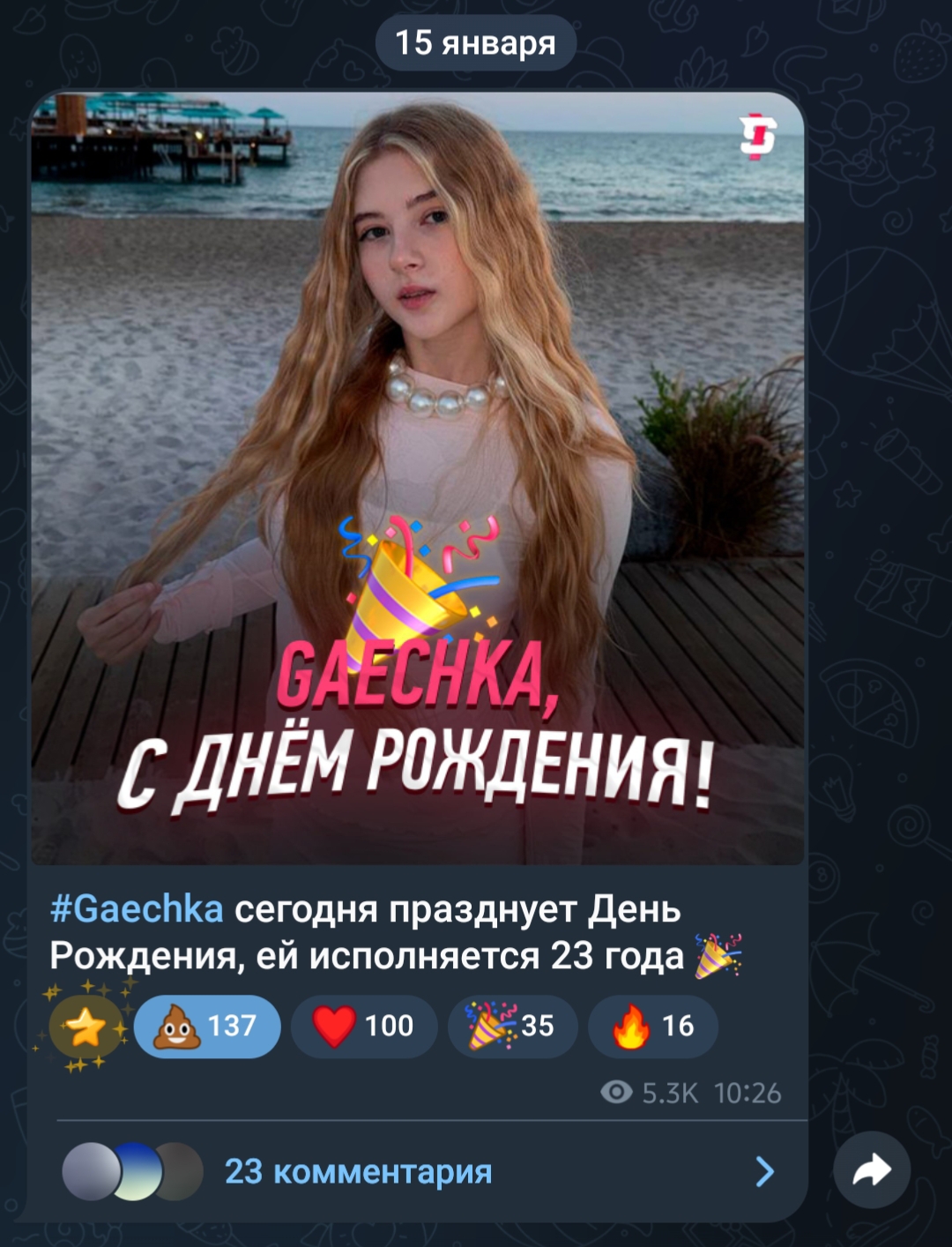
Task: Tap the 10:26 message timestamp
Action: (x=747, y=1094)
